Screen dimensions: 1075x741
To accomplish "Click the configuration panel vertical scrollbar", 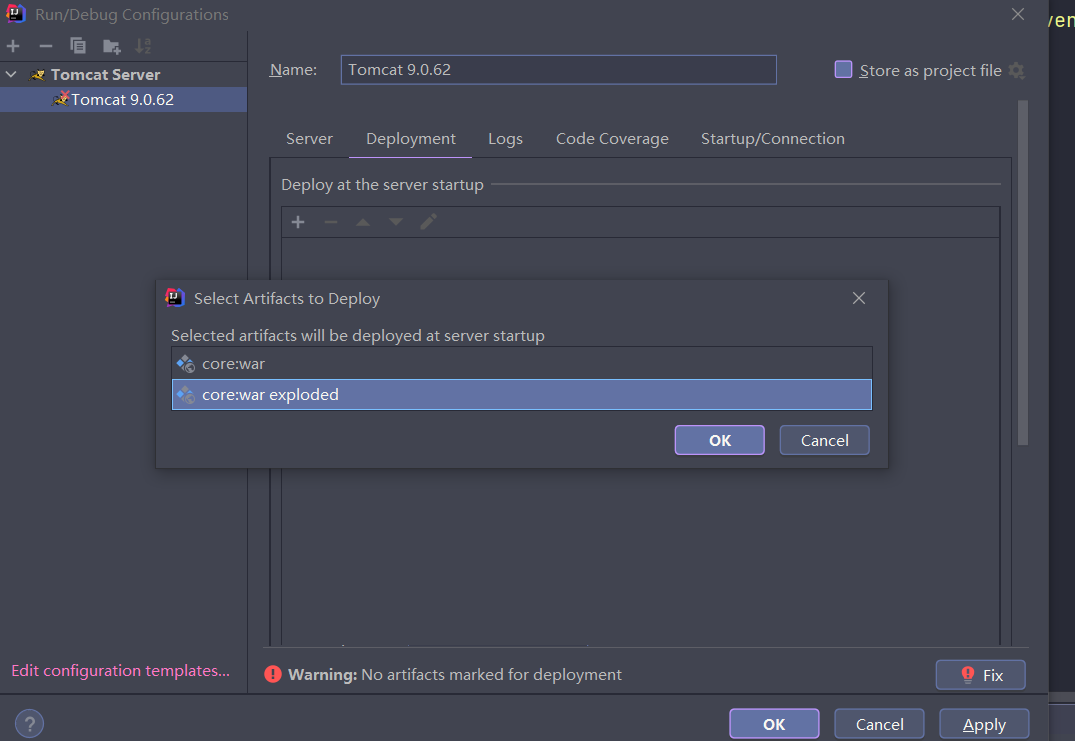I will [1023, 273].
